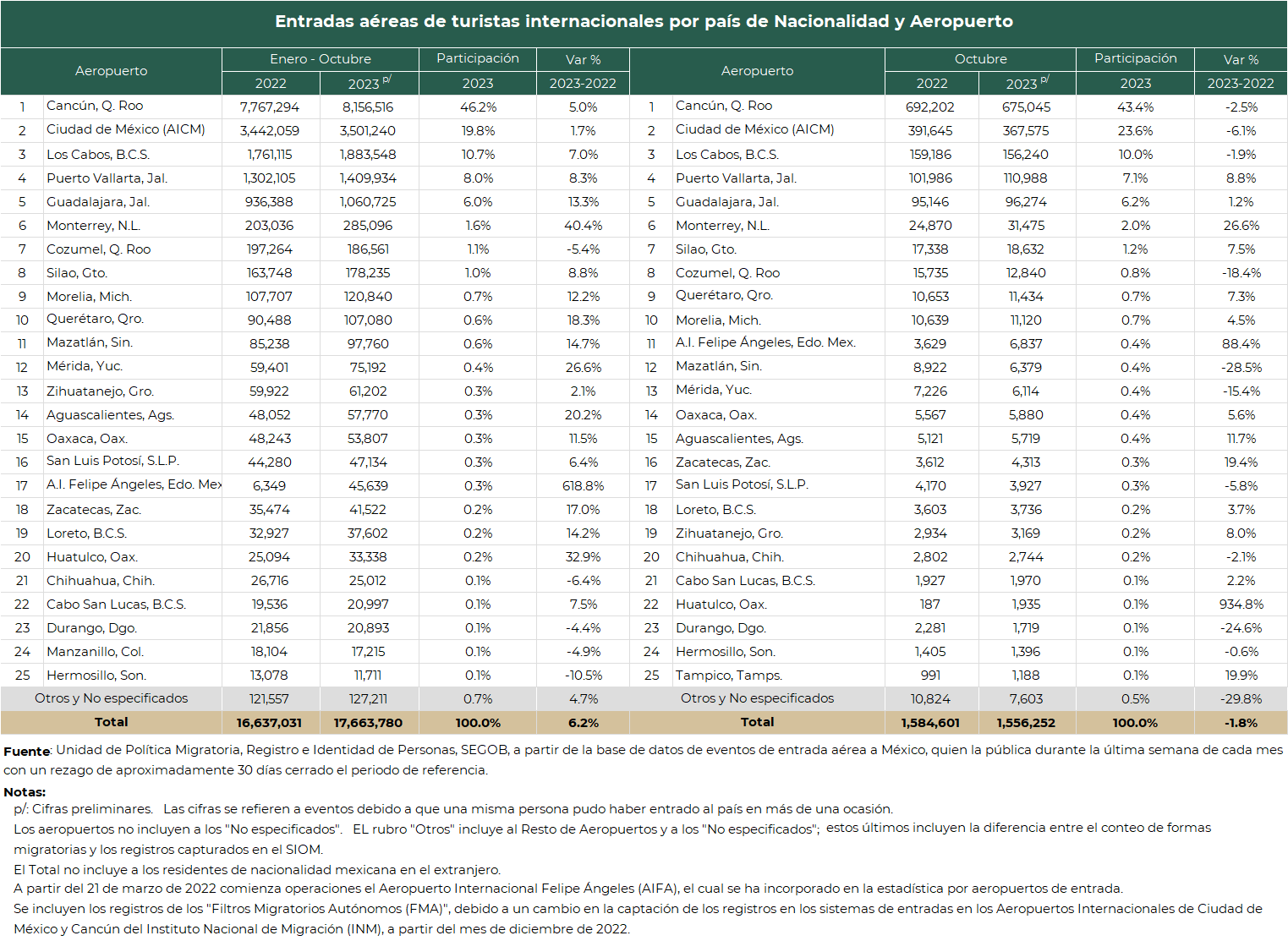This screenshot has height=941, width=1288.
Task: Select the left Aeropuerto column header
Action: (x=111, y=71)
